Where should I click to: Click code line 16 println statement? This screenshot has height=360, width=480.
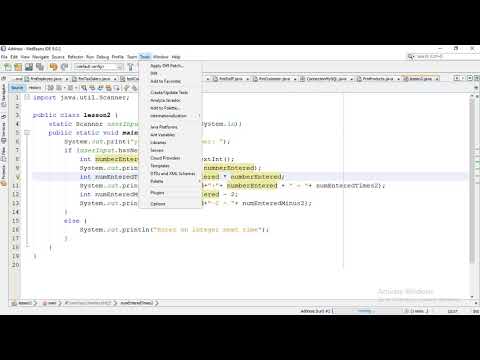click(174, 230)
